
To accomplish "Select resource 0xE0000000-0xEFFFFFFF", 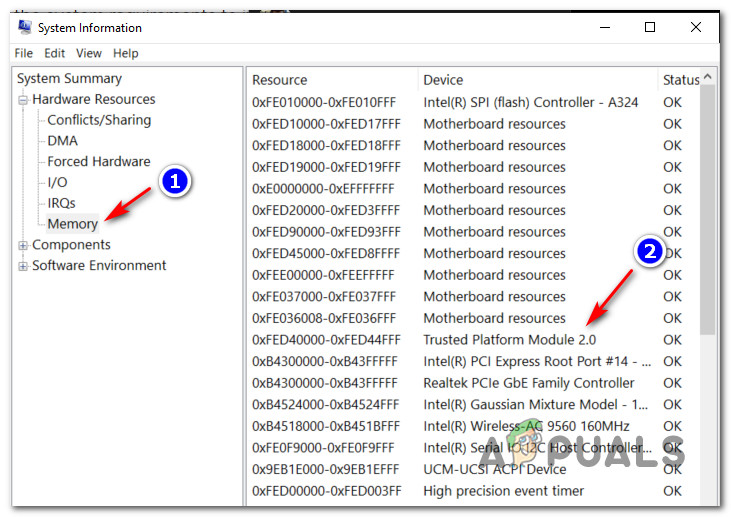I will (x=323, y=189).
